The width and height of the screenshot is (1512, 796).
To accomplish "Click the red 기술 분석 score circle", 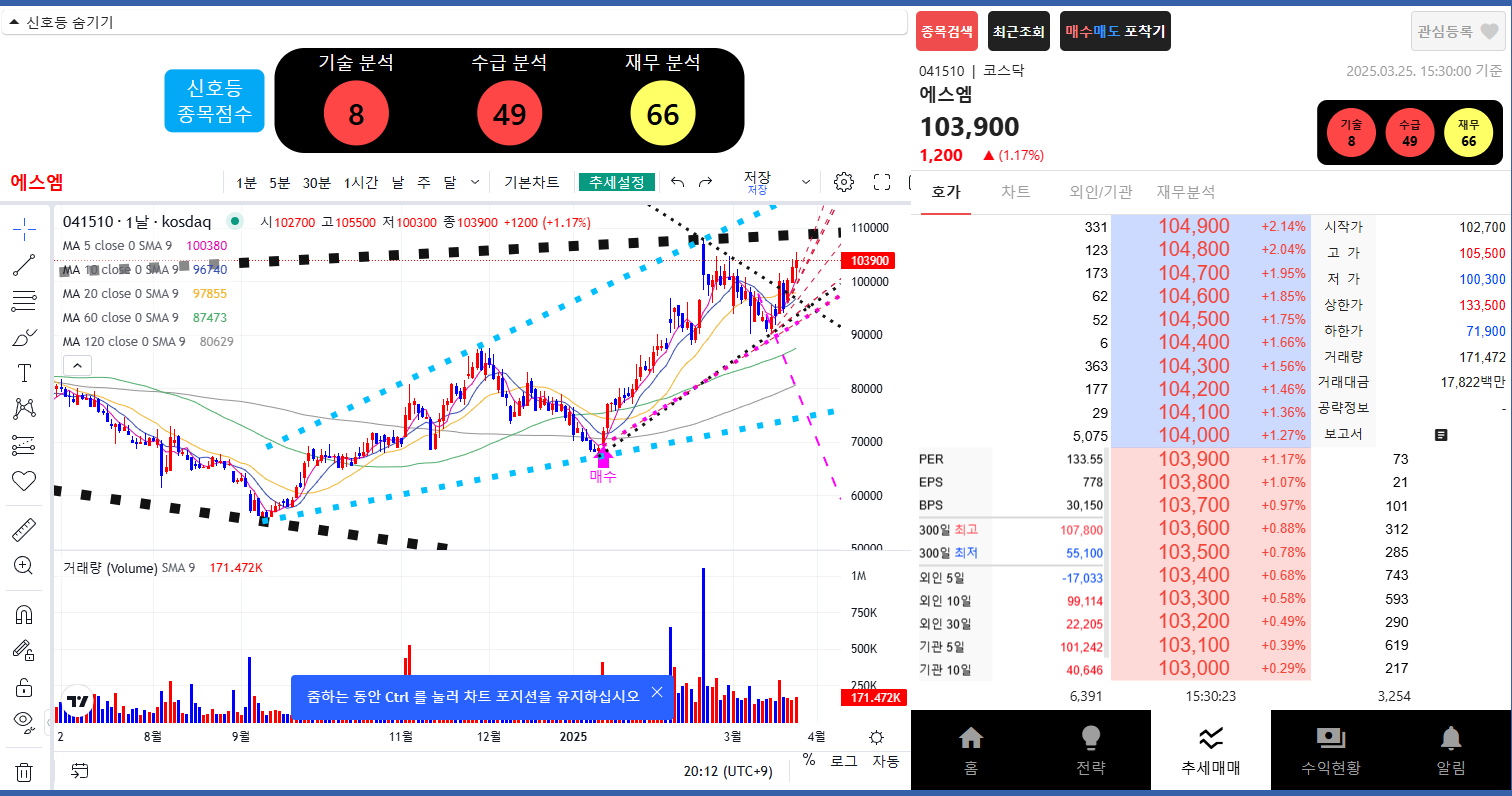I will [x=356, y=113].
